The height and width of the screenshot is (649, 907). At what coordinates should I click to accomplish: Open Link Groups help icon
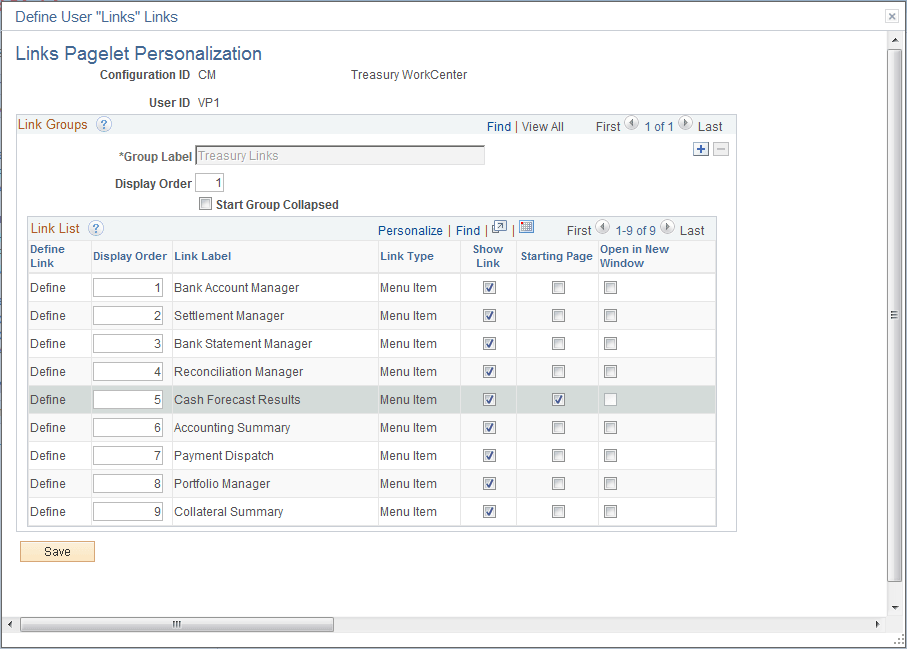(103, 125)
